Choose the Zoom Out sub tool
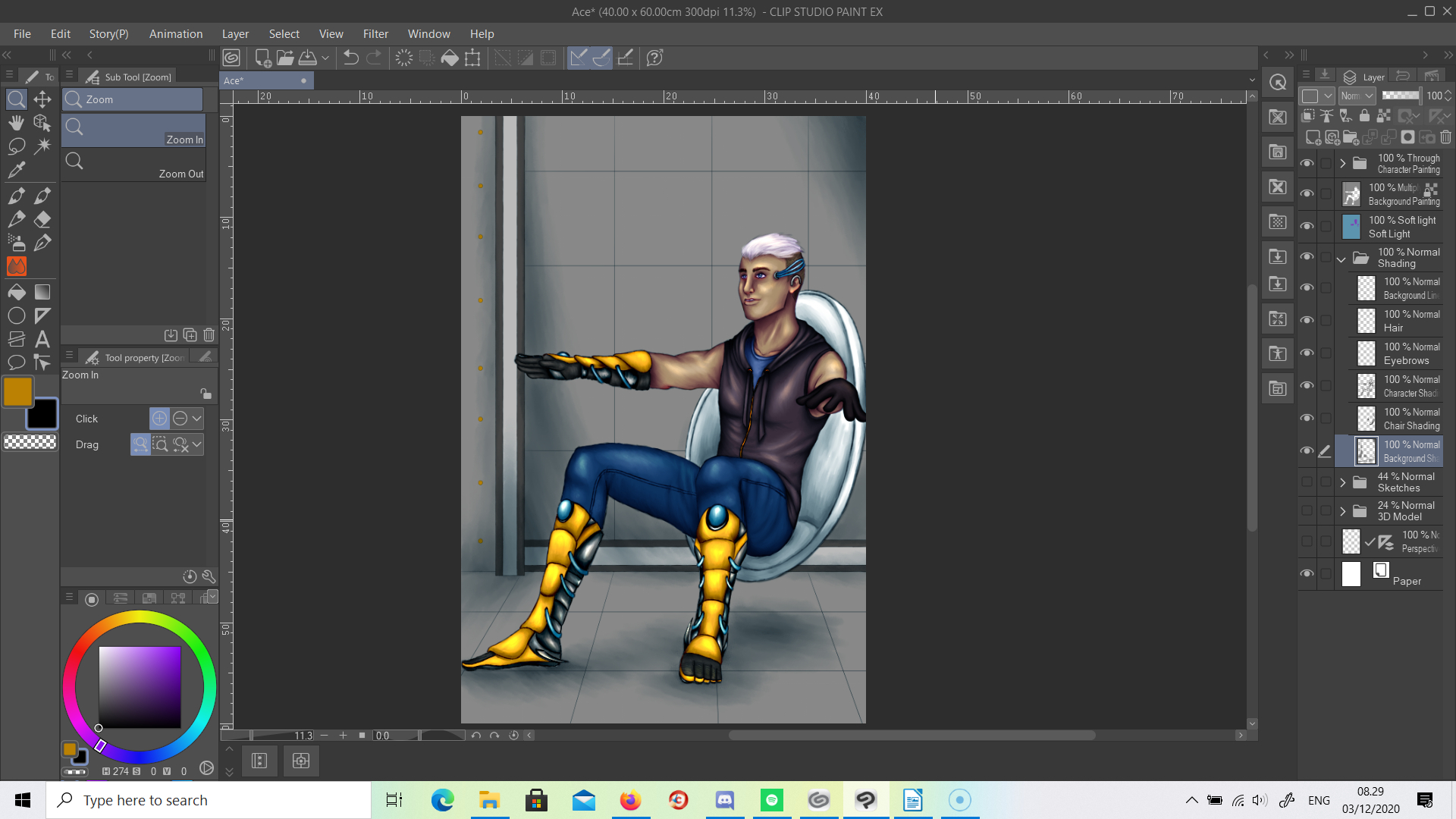Viewport: 1456px width, 819px height. pyautogui.click(x=134, y=165)
